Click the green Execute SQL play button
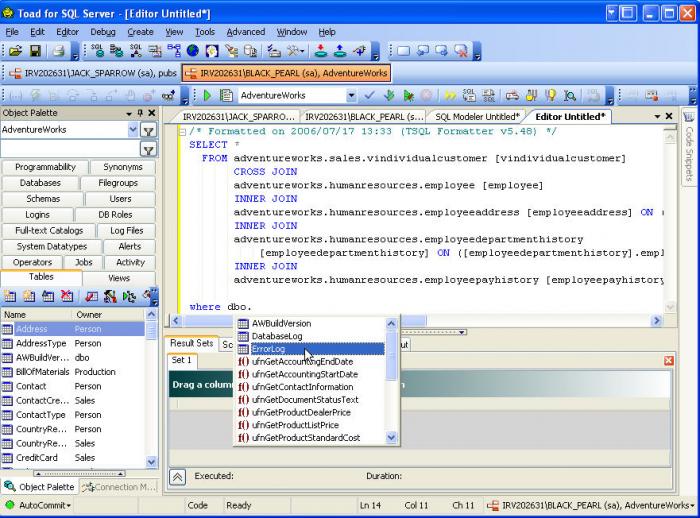The height and width of the screenshot is (518, 700). 207,96
